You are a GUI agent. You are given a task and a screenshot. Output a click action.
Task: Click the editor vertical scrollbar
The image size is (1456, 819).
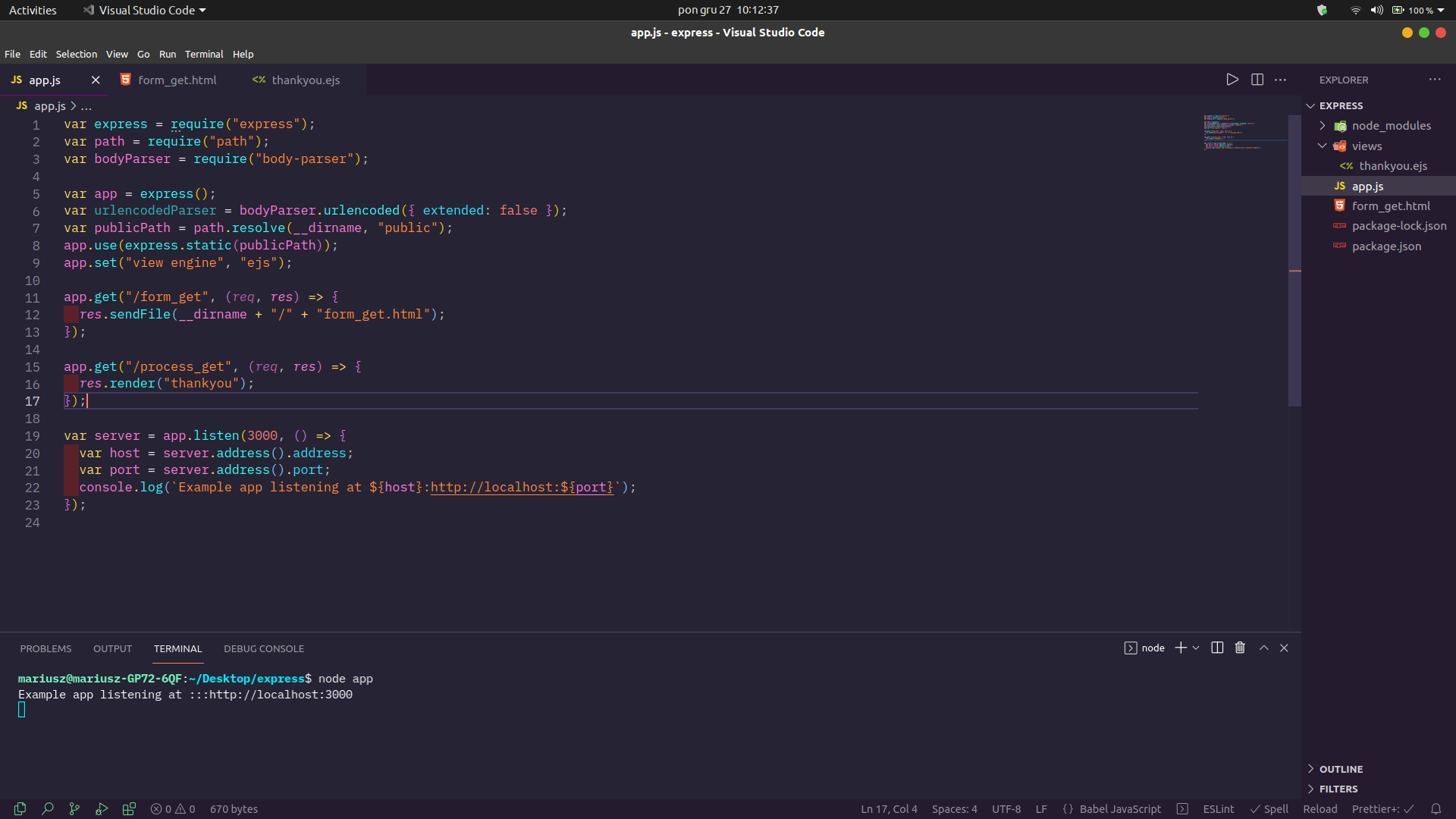(x=1294, y=260)
